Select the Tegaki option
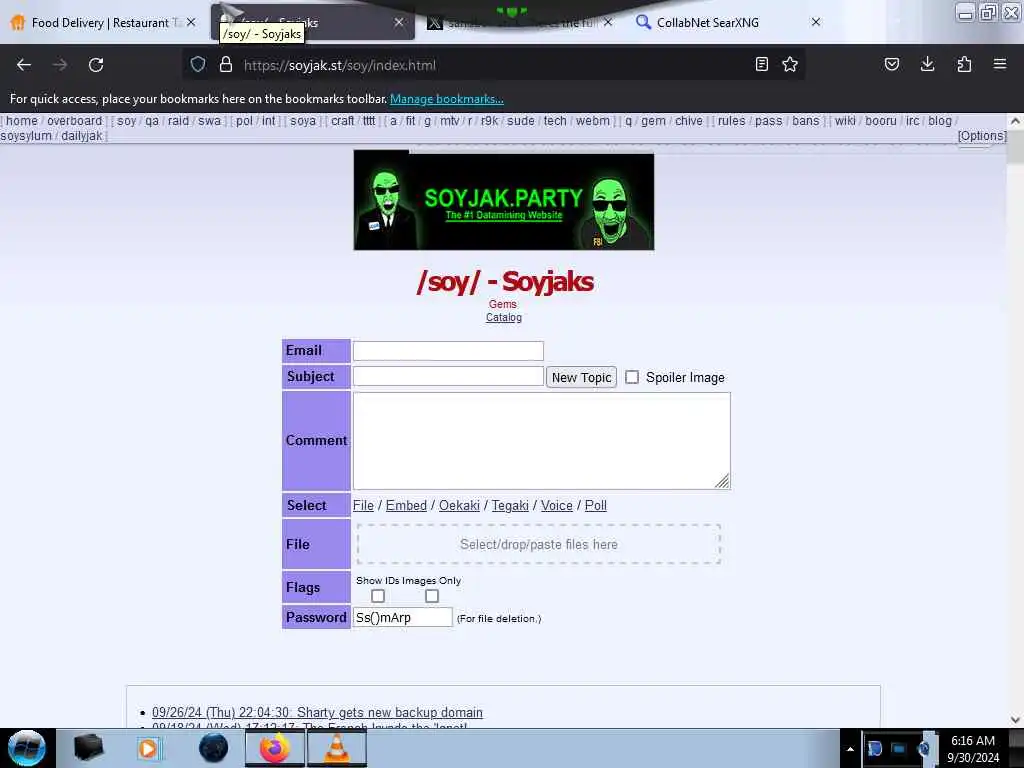The height and width of the screenshot is (768, 1024). (x=510, y=505)
